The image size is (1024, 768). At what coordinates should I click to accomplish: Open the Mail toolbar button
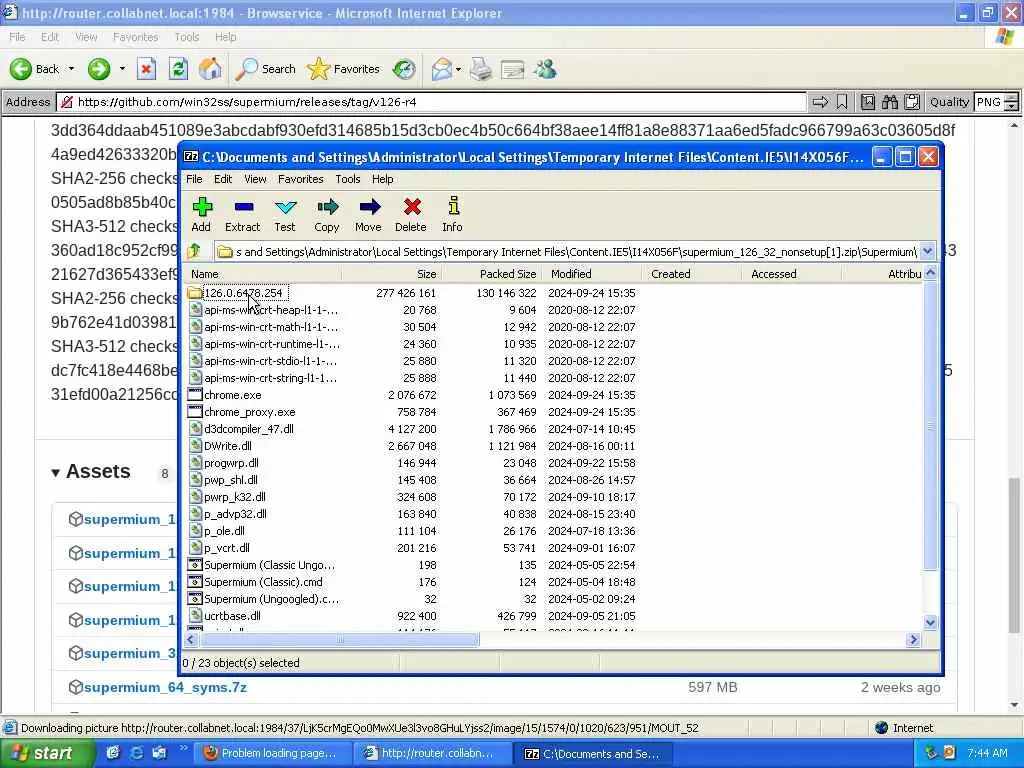coord(441,69)
